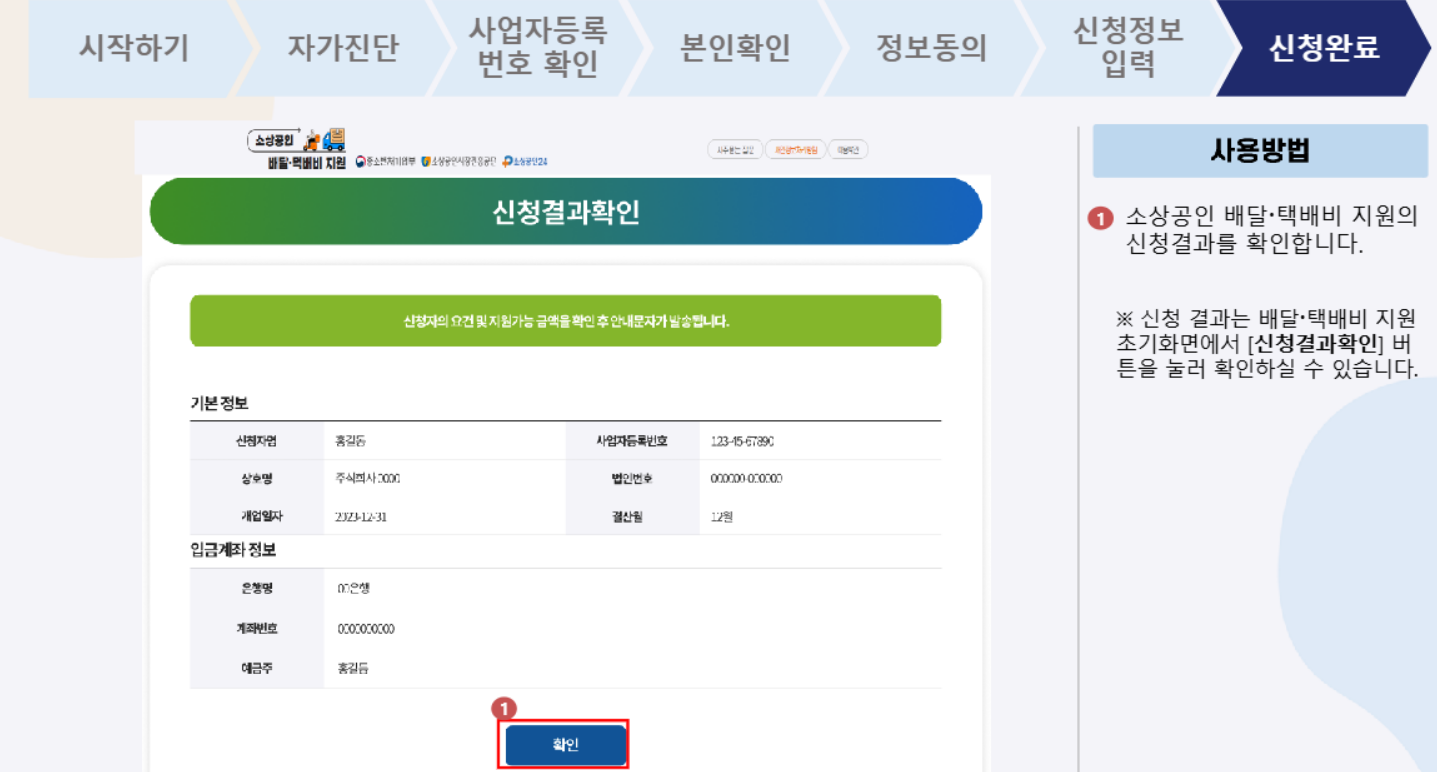
Task: Click the blue 확인 button
Action: tap(565, 745)
